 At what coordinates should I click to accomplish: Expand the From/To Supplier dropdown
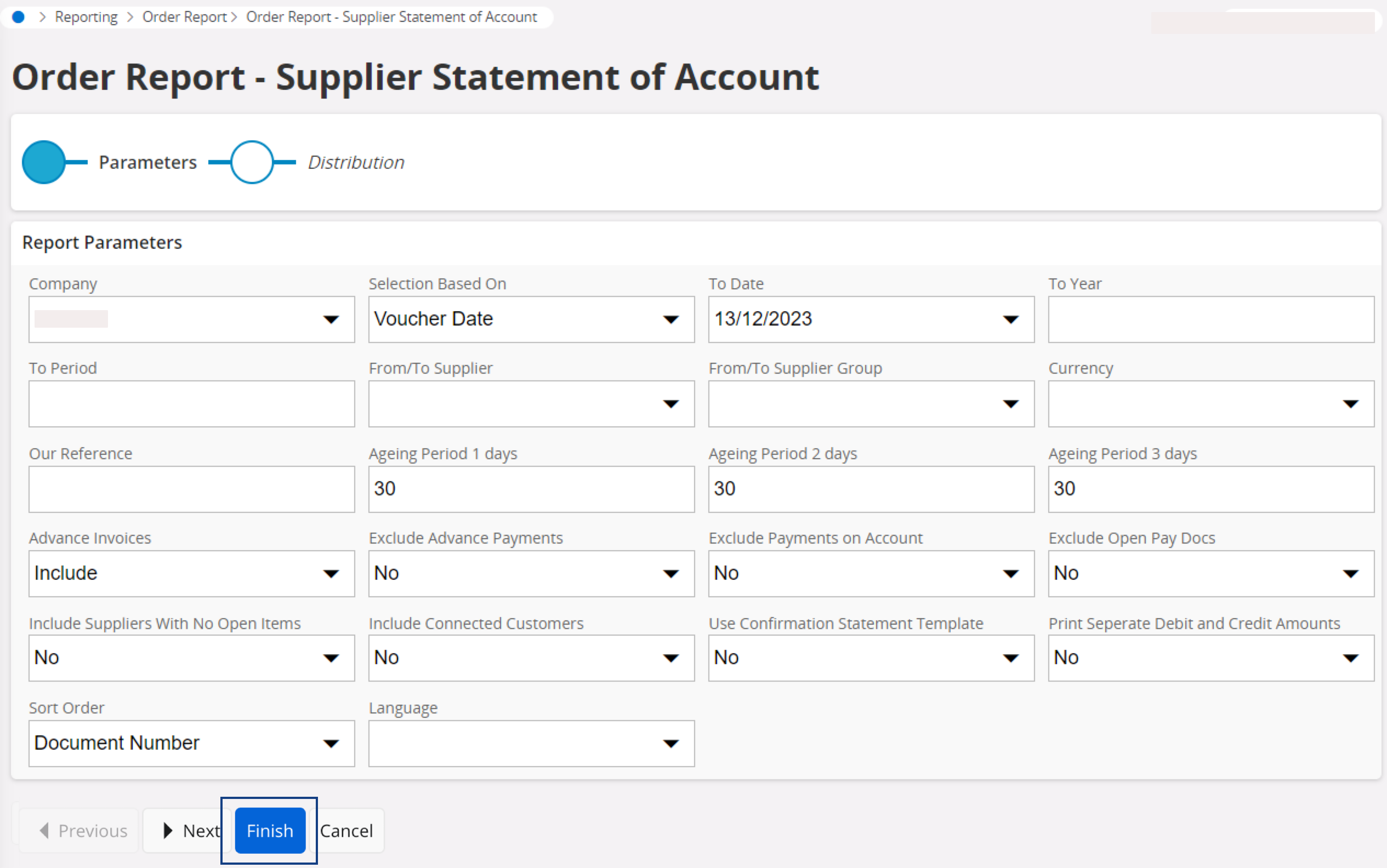670,403
